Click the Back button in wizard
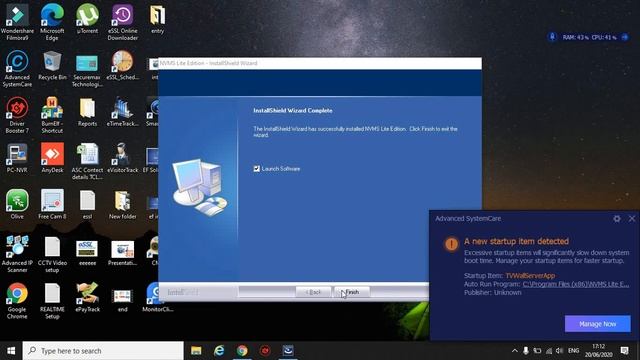This screenshot has width=640, height=360. (313, 292)
